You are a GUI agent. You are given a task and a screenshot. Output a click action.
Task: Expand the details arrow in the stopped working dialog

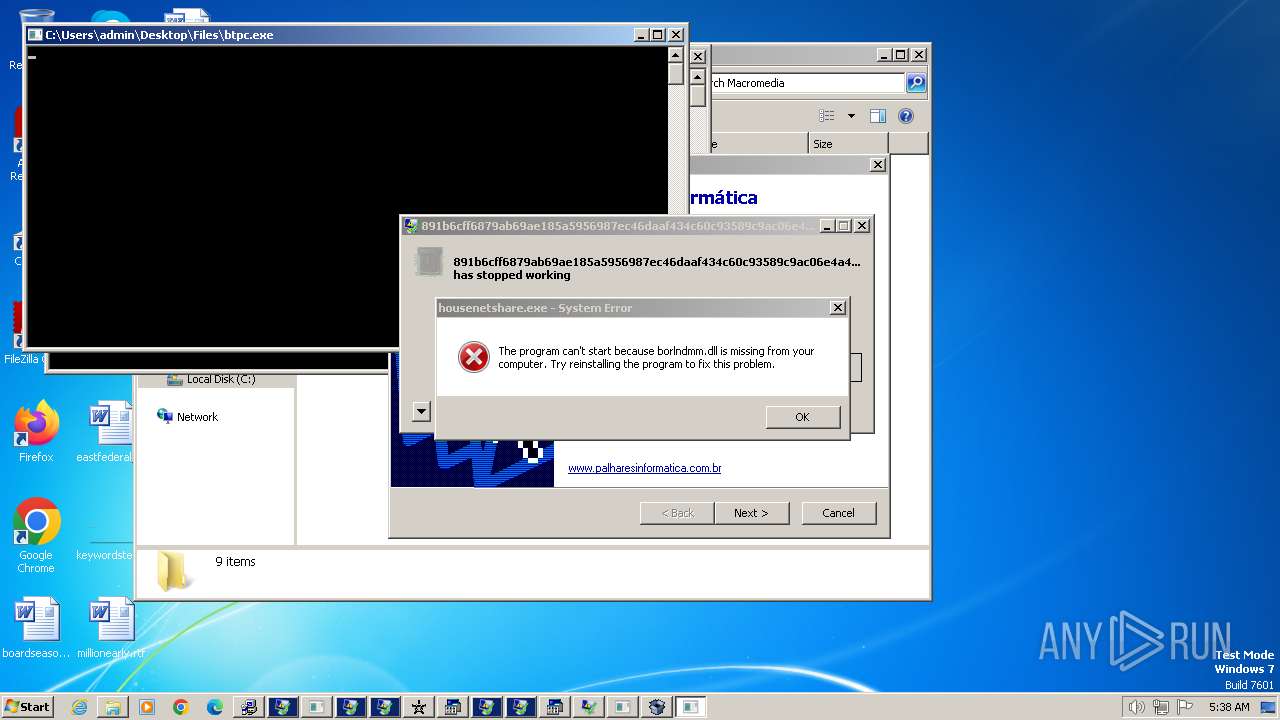tap(421, 411)
